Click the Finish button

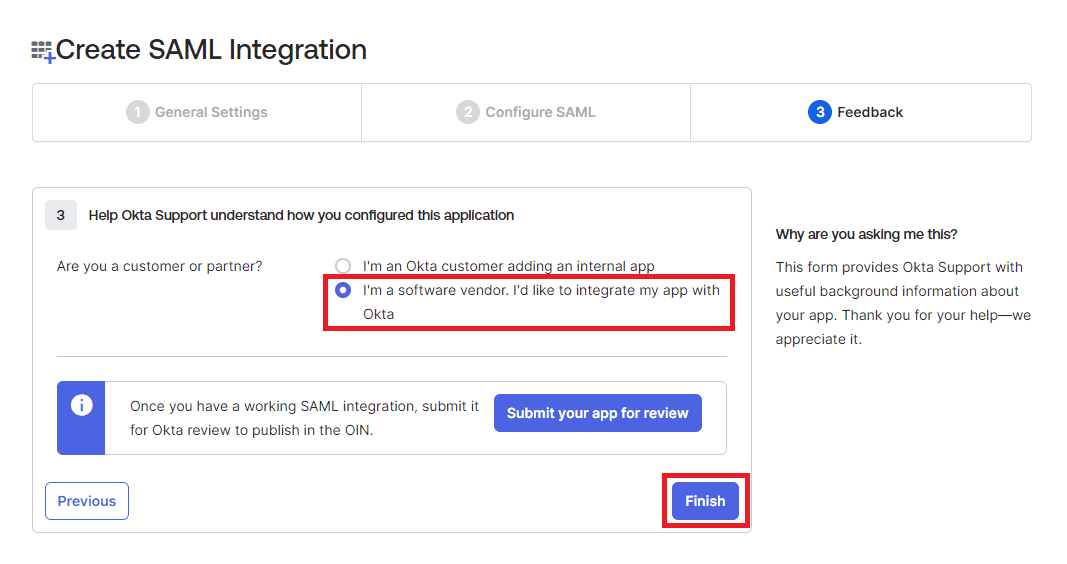pos(705,501)
